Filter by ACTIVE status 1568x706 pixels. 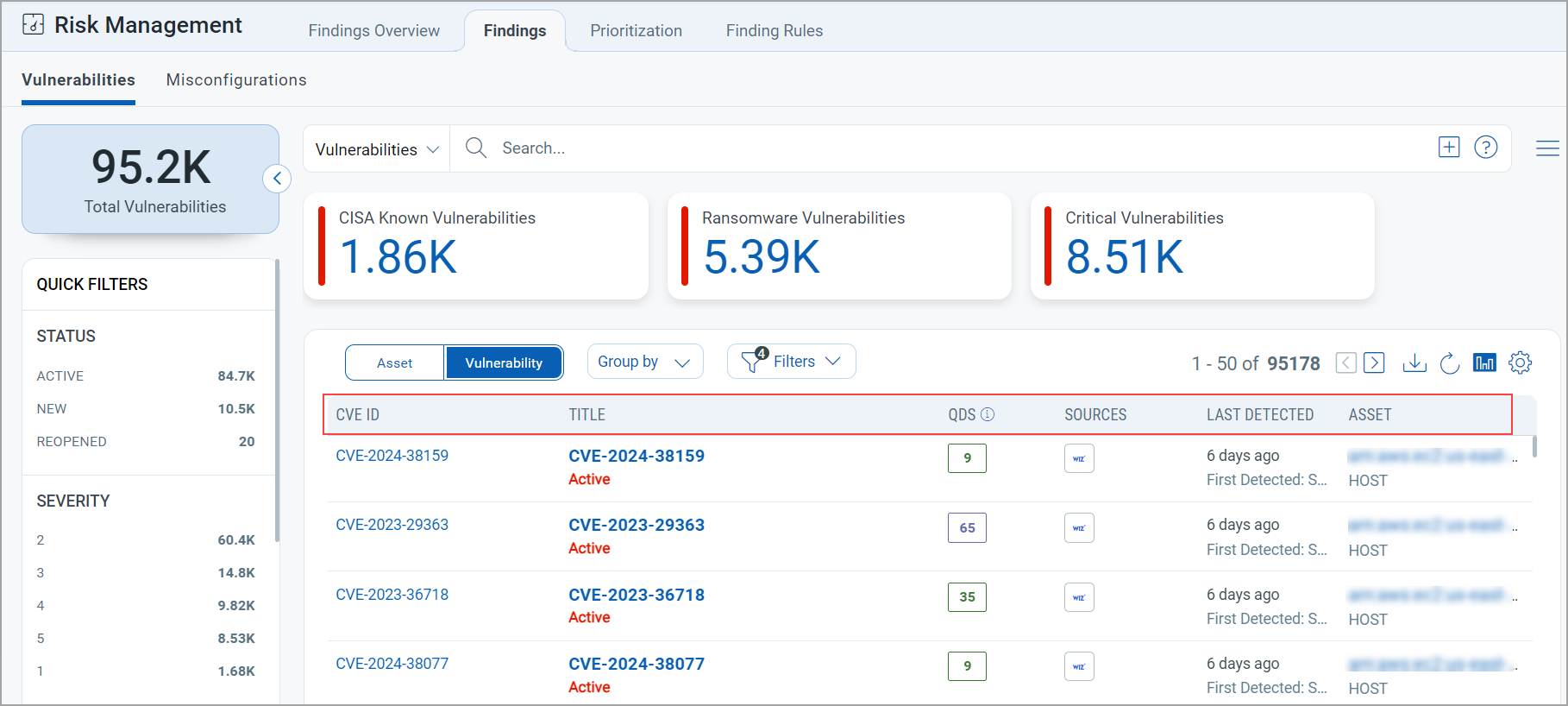(146, 376)
